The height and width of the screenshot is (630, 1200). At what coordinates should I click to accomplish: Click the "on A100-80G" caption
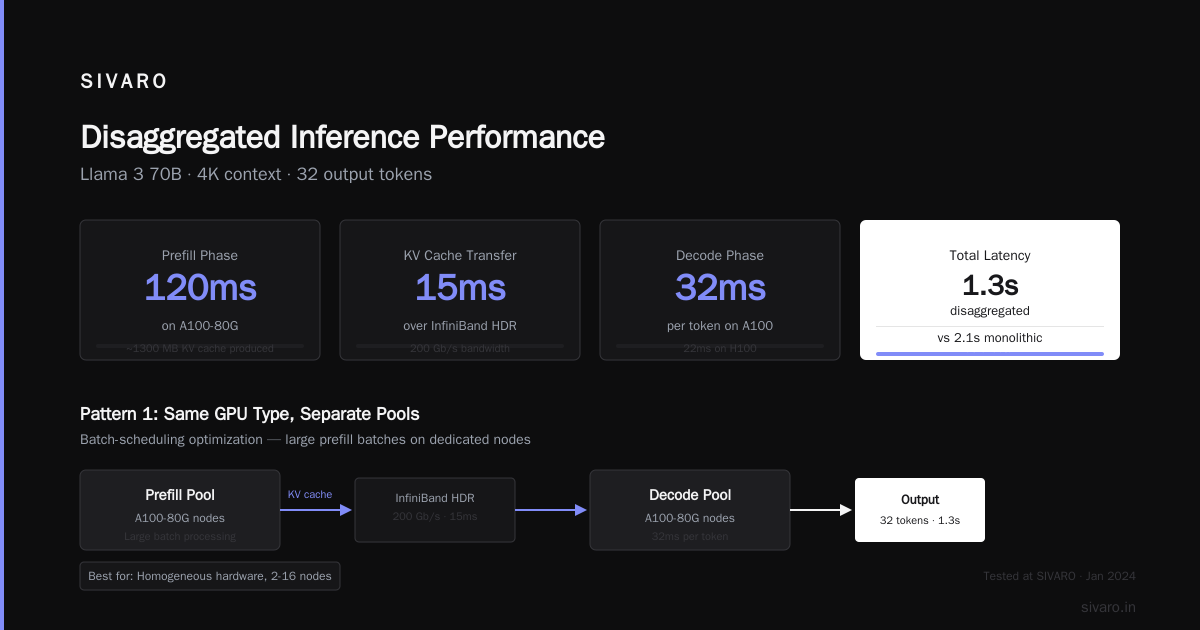tap(200, 326)
